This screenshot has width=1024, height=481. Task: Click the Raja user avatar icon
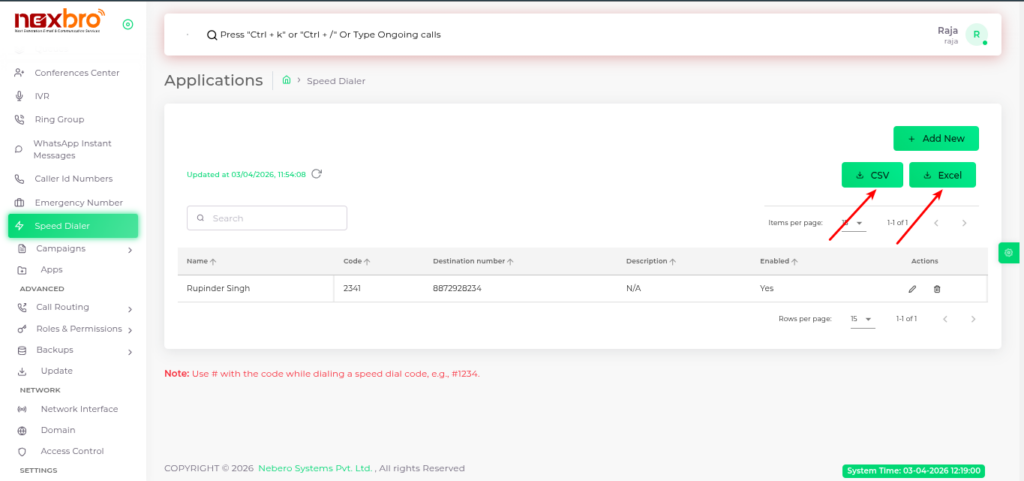coord(976,35)
